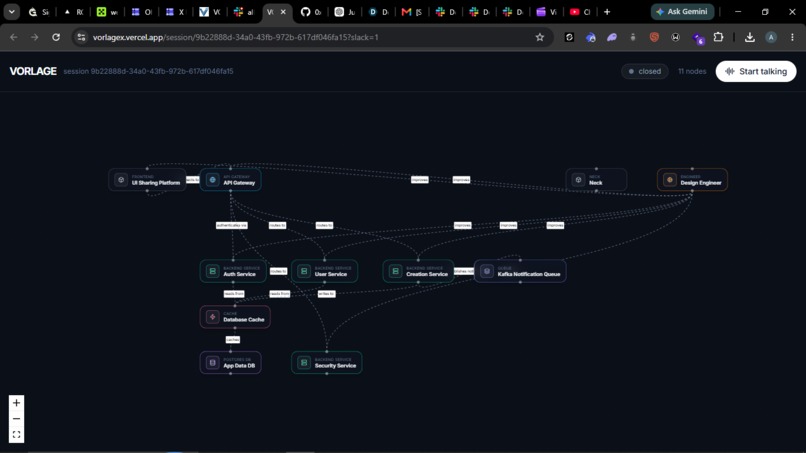Select the User Service node icon
This screenshot has height=453, width=806.
coord(304,271)
